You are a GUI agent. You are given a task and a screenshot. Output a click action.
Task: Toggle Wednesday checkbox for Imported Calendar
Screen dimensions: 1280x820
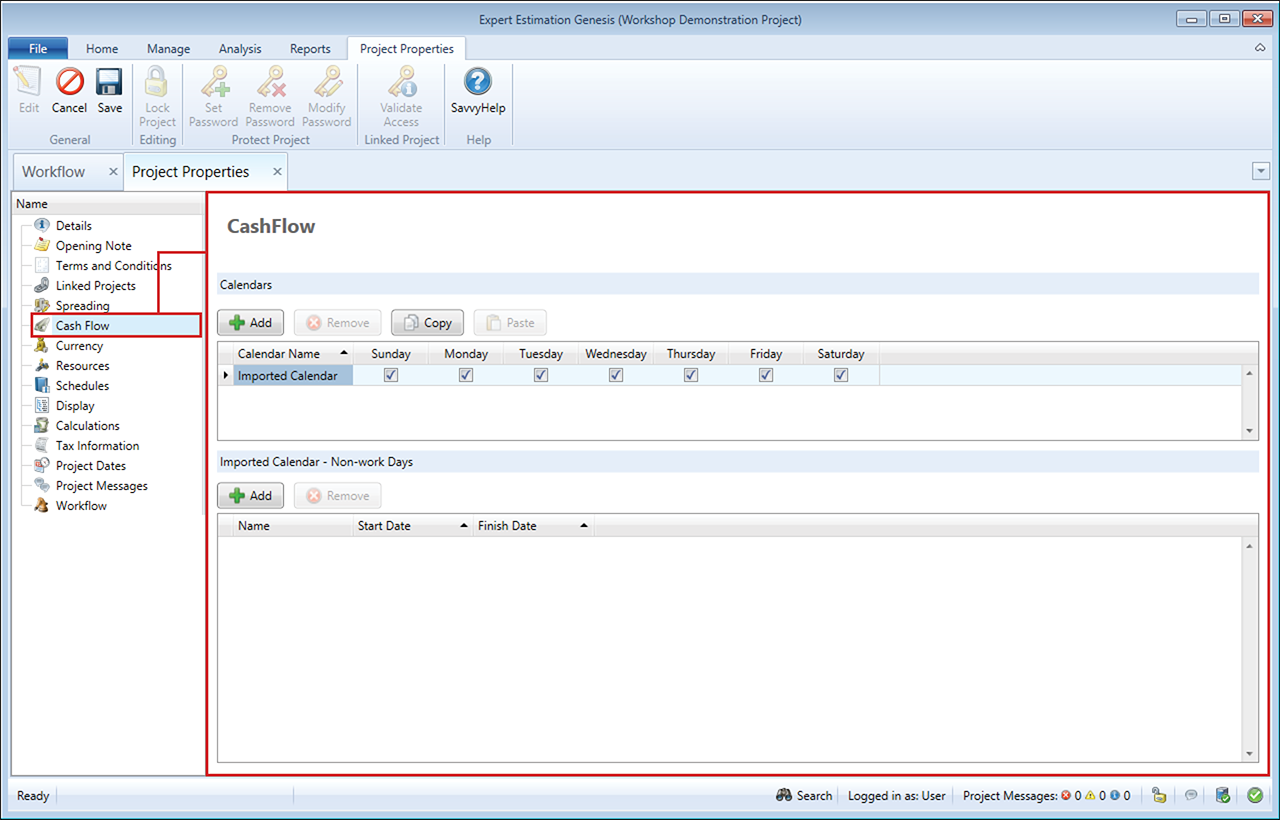pos(616,375)
